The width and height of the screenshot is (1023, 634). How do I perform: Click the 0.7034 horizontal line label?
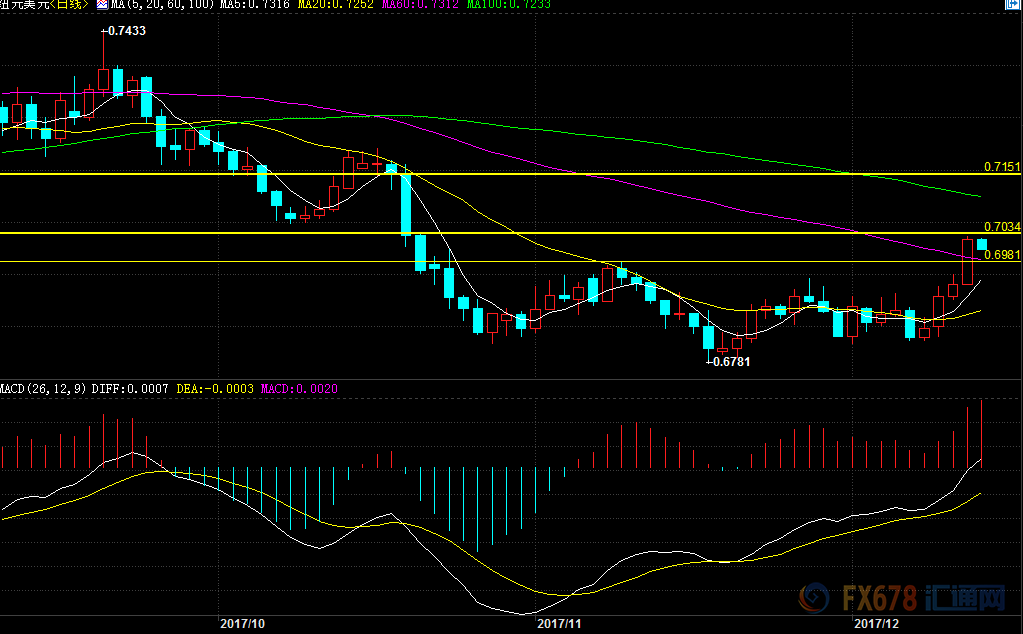coord(1002,226)
